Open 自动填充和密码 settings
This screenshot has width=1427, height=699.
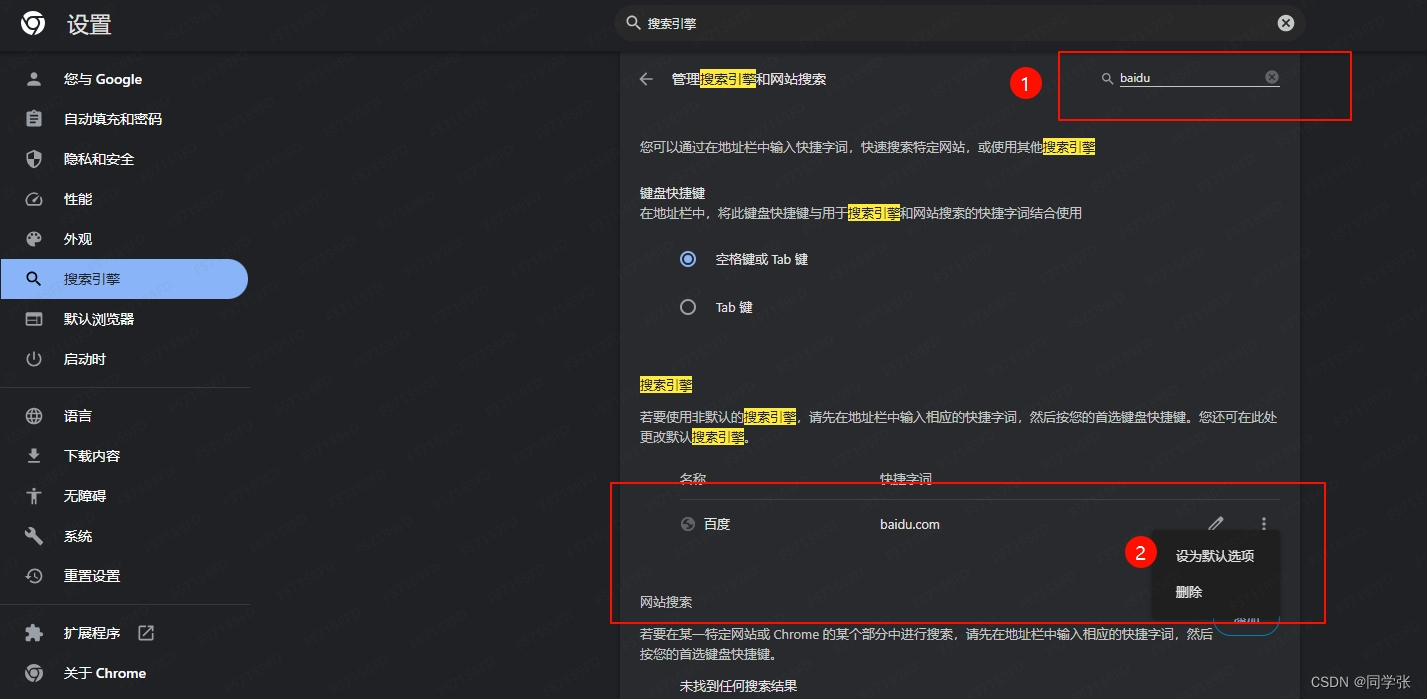(x=112, y=119)
